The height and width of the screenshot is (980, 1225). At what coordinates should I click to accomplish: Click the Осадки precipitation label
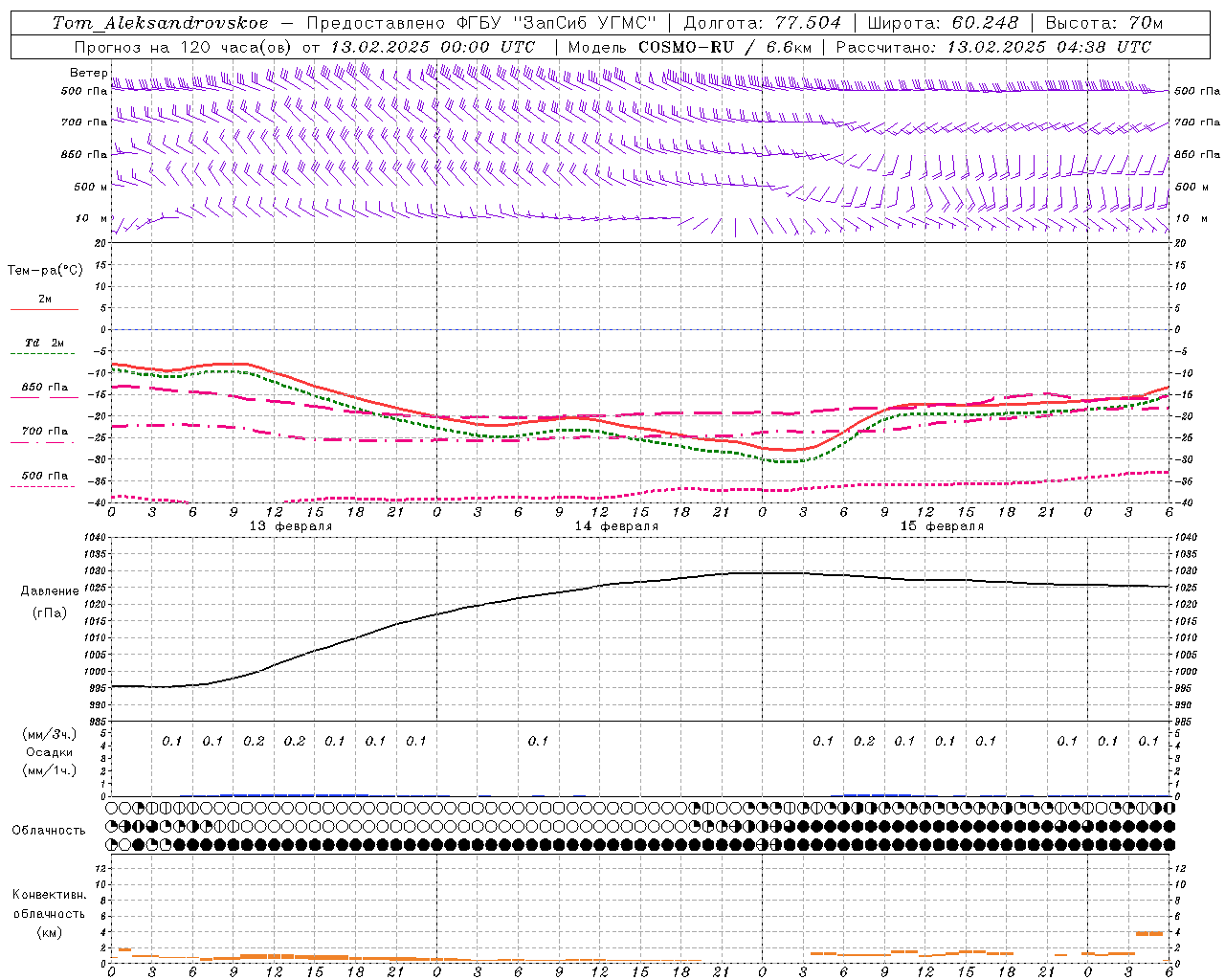[50, 752]
